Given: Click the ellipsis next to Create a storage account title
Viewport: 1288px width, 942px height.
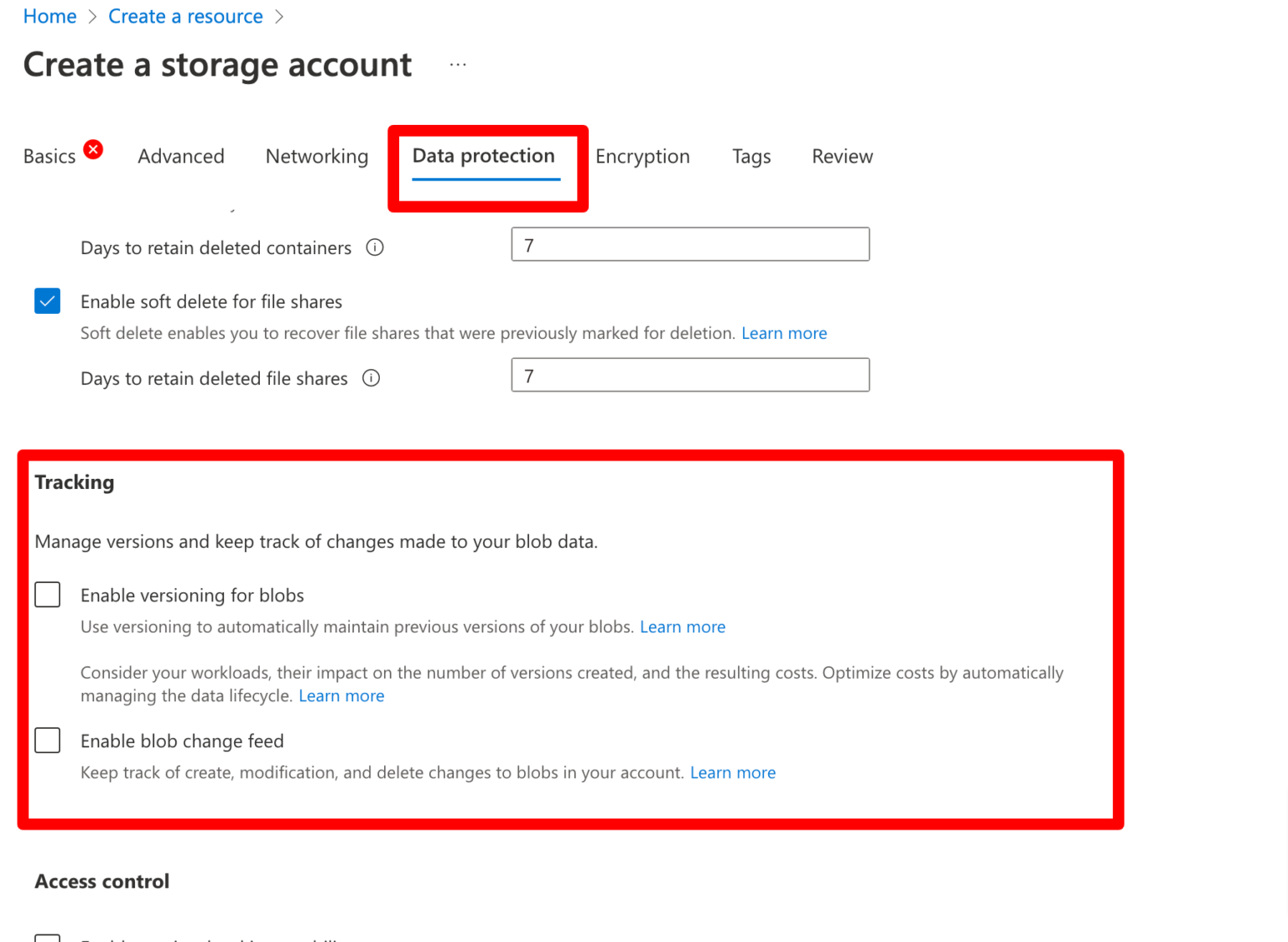Looking at the screenshot, I should click(458, 64).
